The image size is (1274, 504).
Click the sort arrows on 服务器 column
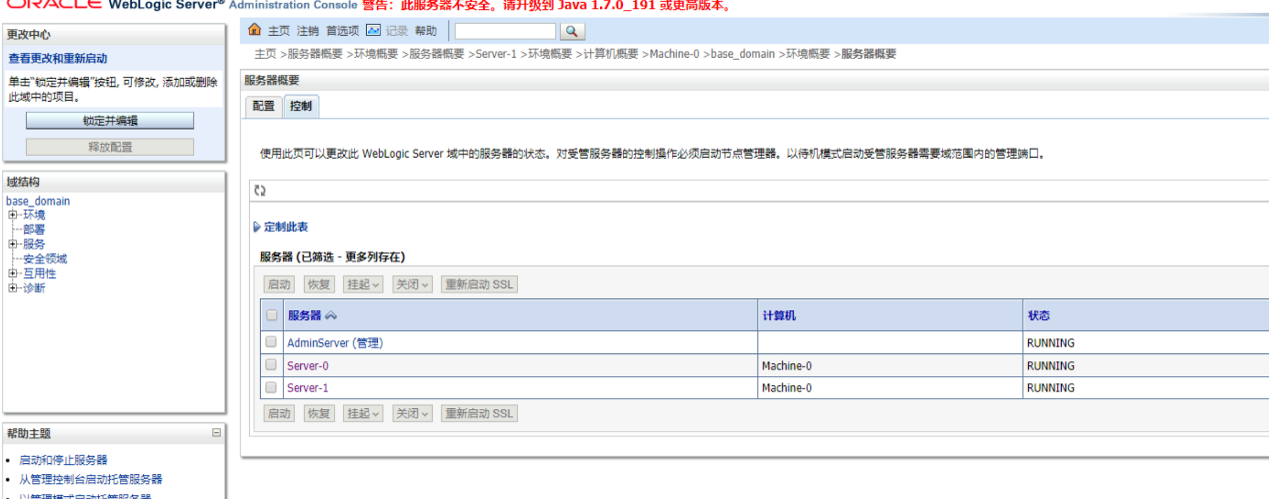point(331,316)
